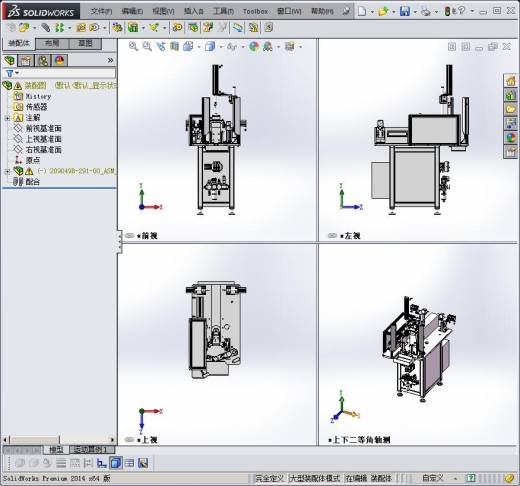Click the Section View icon
520x486 pixels.
click(x=174, y=46)
